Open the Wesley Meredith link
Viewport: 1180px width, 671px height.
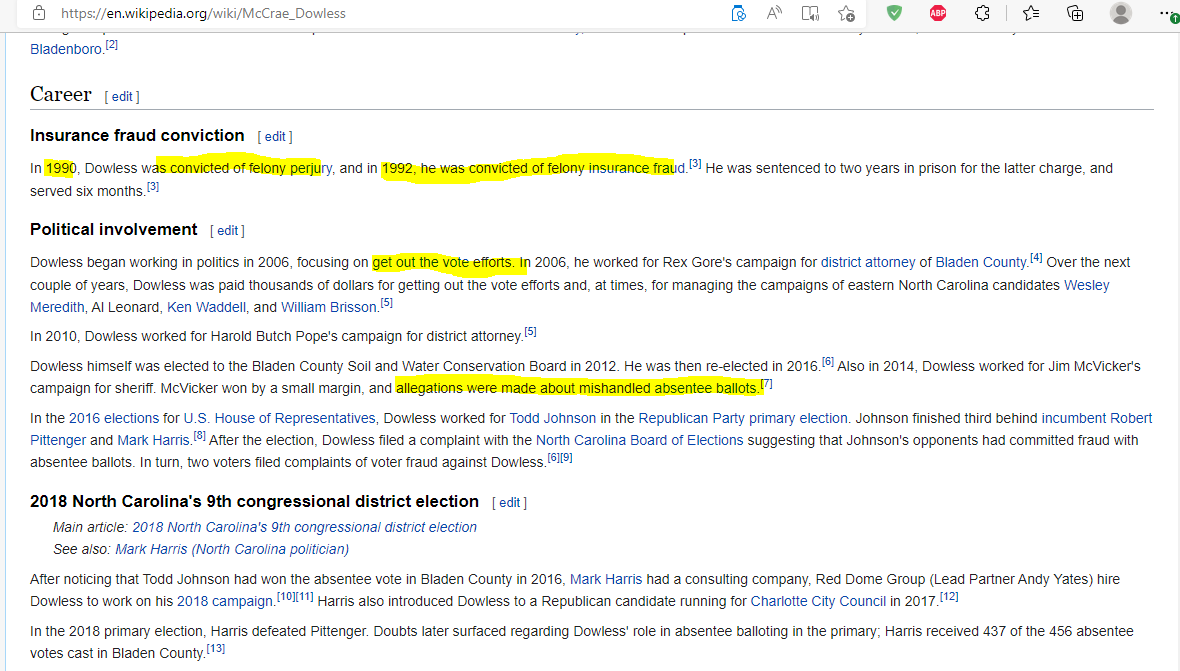coord(1086,285)
